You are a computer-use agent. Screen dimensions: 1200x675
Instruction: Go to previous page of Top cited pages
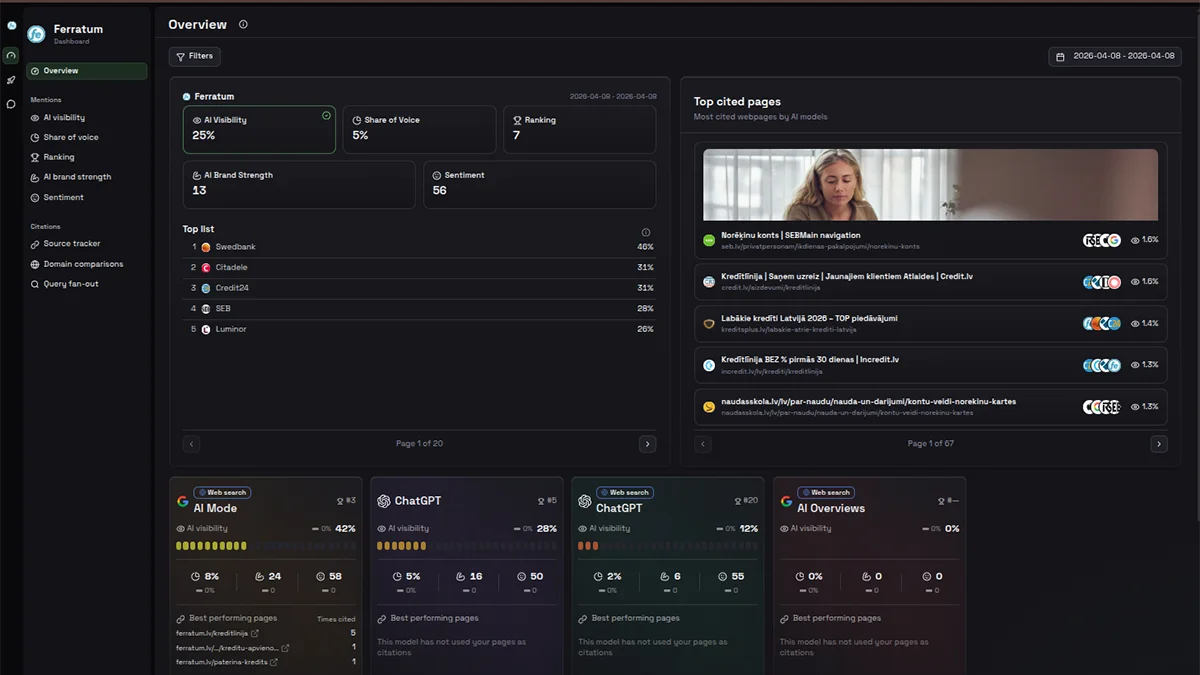(703, 444)
